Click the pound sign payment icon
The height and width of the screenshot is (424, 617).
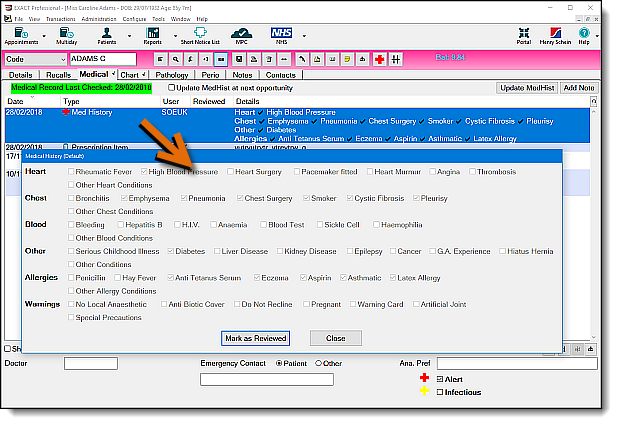click(190, 59)
